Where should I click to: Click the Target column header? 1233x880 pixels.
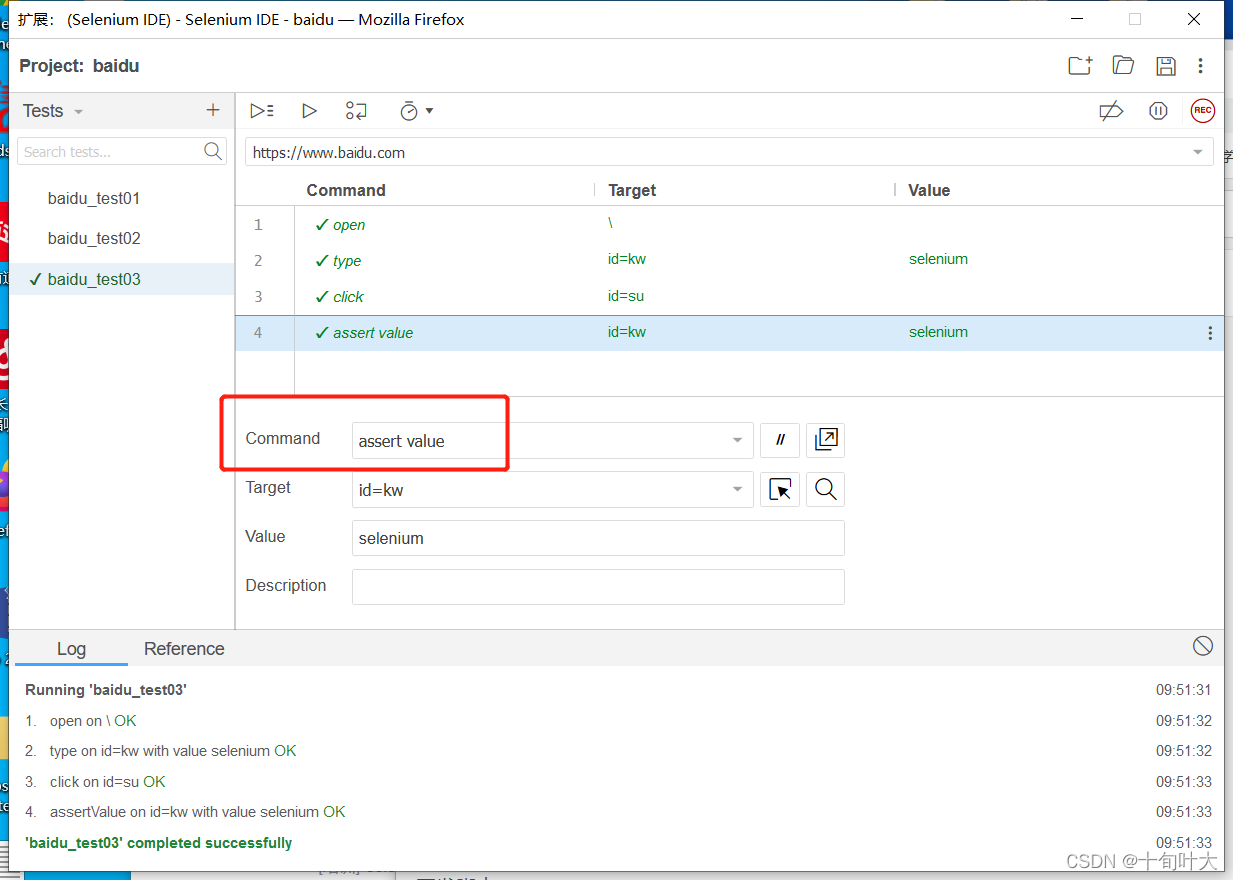(632, 190)
